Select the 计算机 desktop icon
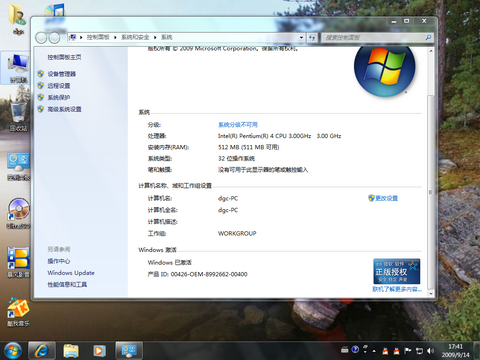Viewport: 480px width, 360px height. click(18, 68)
